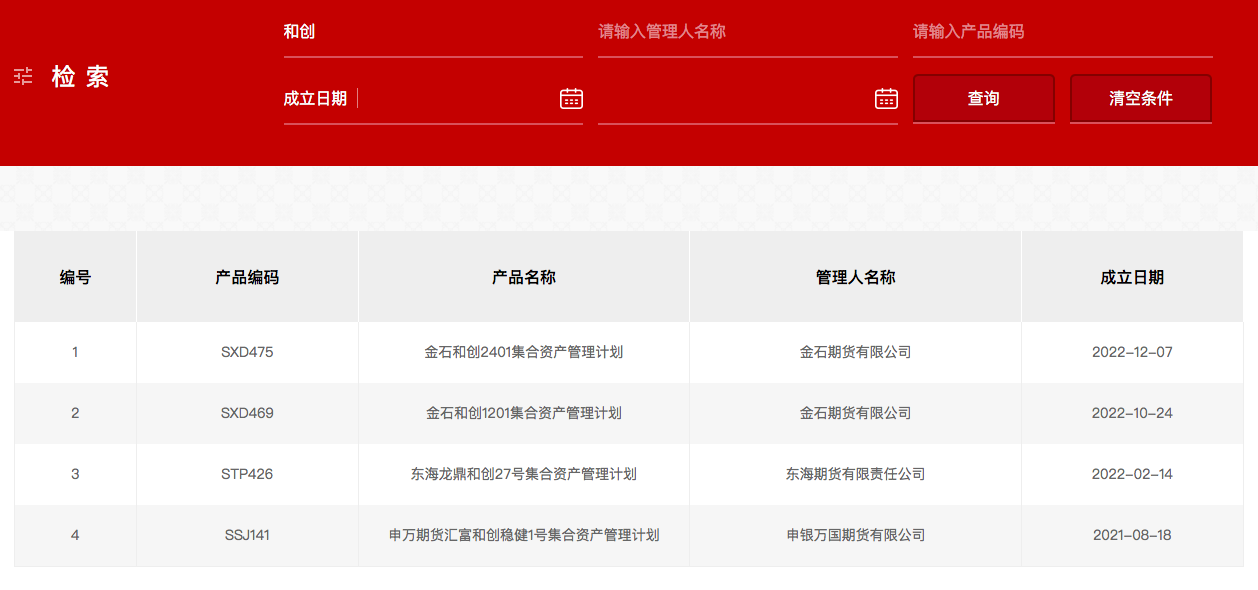Click date 2022-12-07
The width and height of the screenshot is (1258, 590).
pyautogui.click(x=1132, y=352)
